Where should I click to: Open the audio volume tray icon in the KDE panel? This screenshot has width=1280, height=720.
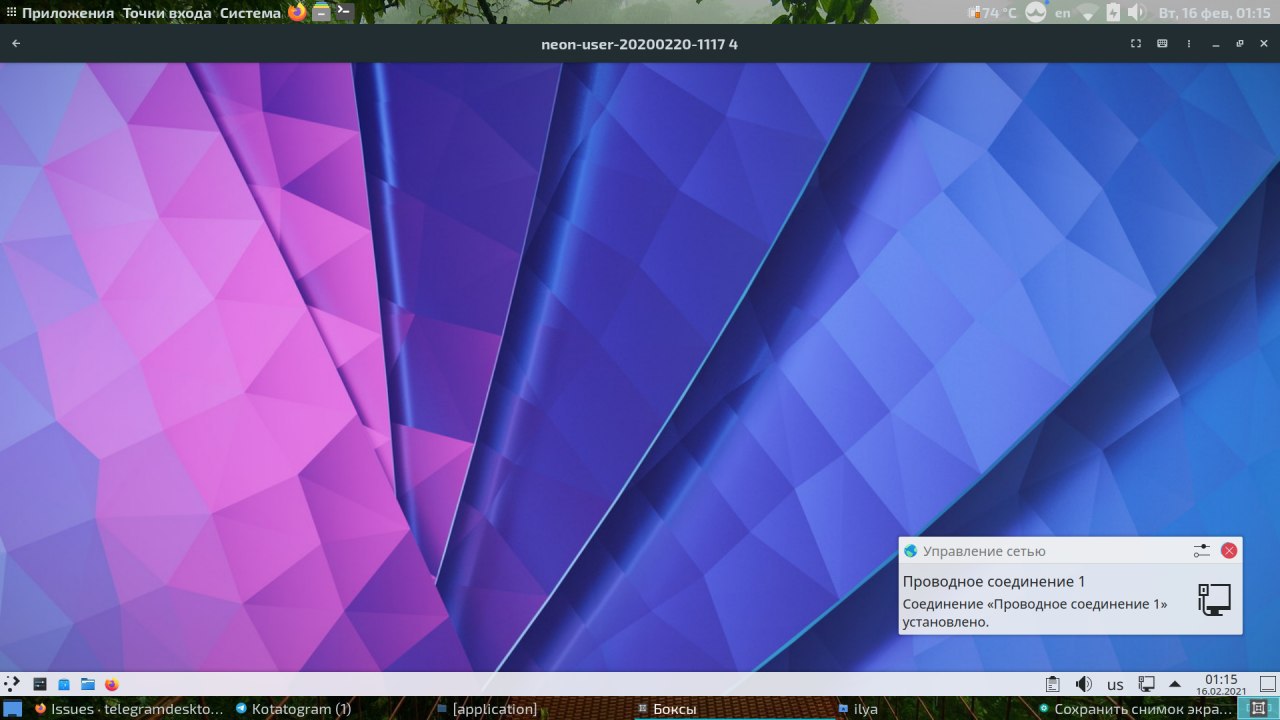(1083, 685)
